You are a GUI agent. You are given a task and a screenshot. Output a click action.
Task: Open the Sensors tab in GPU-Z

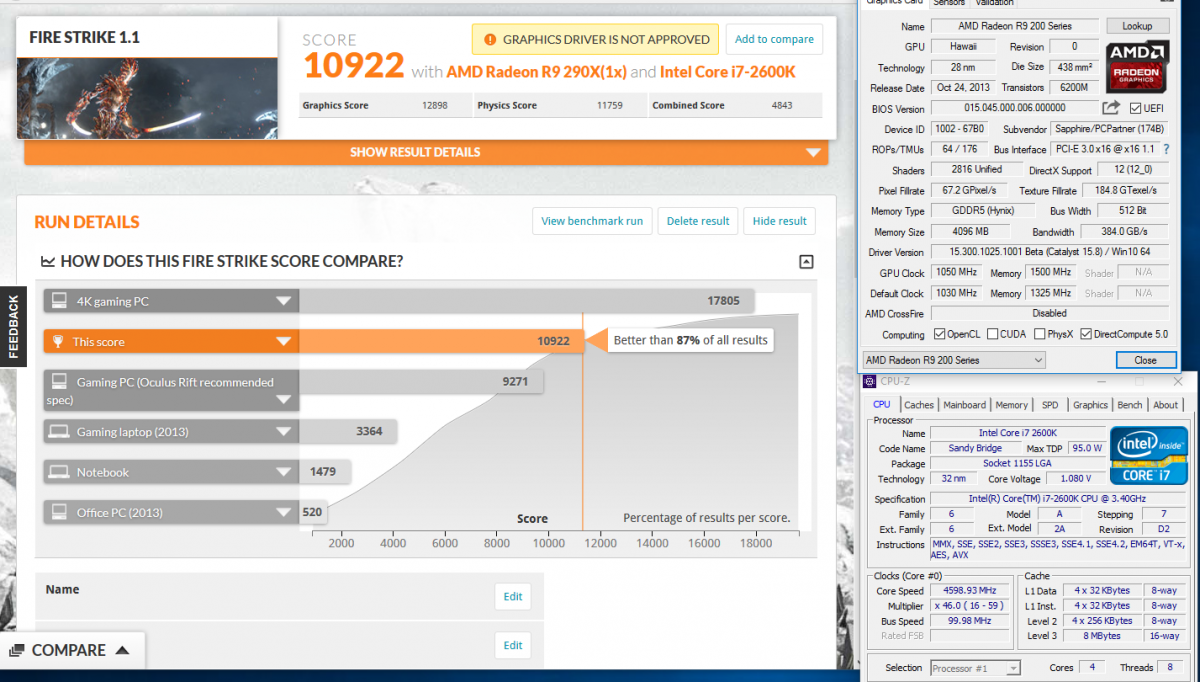point(949,3)
